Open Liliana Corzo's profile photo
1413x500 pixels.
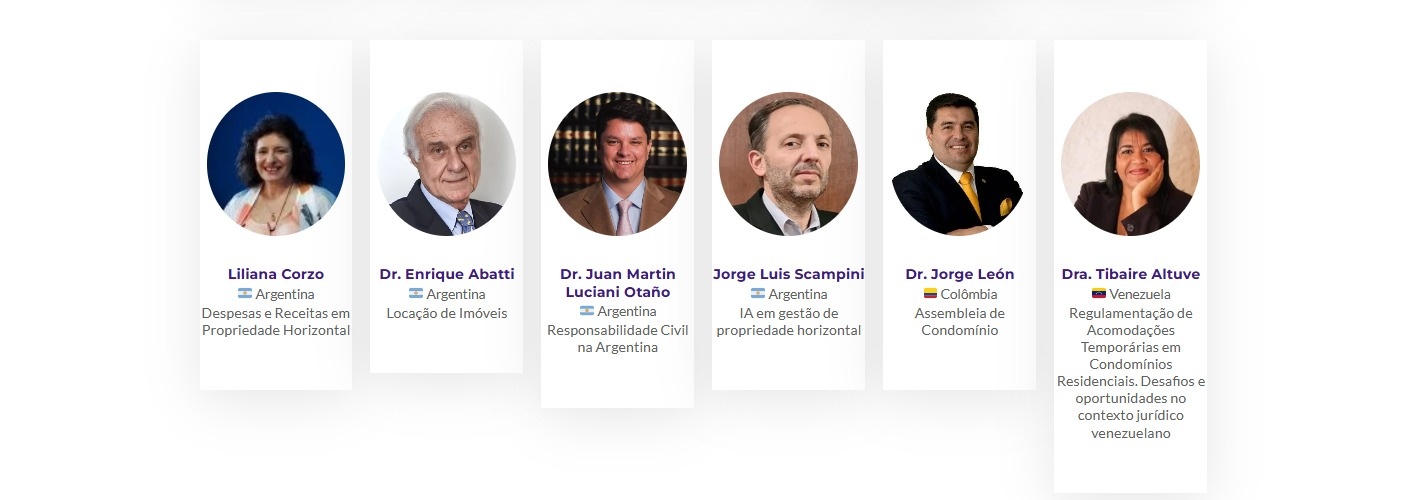(x=276, y=164)
